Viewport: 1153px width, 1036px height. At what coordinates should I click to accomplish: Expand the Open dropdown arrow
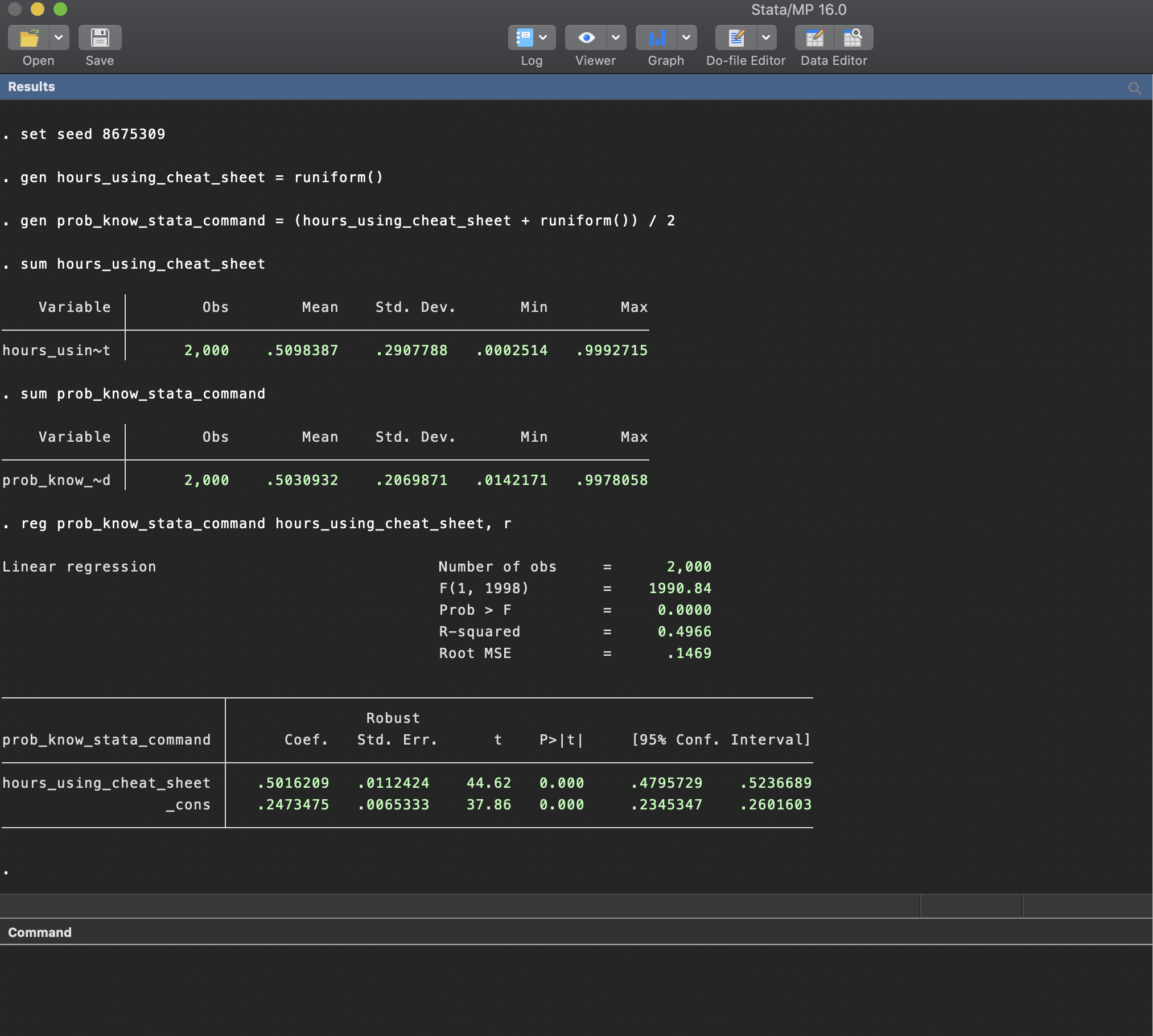(59, 38)
